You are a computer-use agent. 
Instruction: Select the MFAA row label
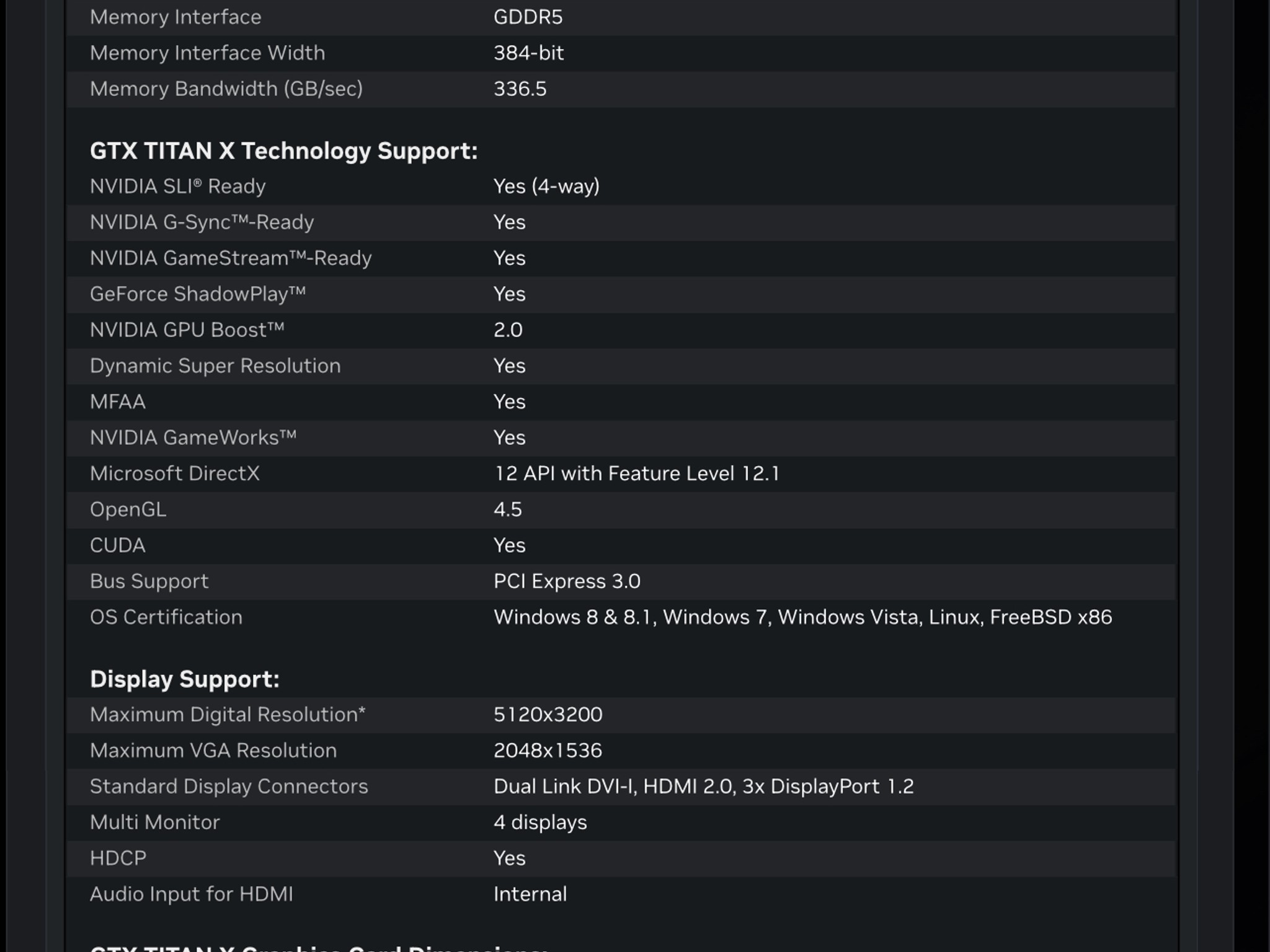point(118,402)
